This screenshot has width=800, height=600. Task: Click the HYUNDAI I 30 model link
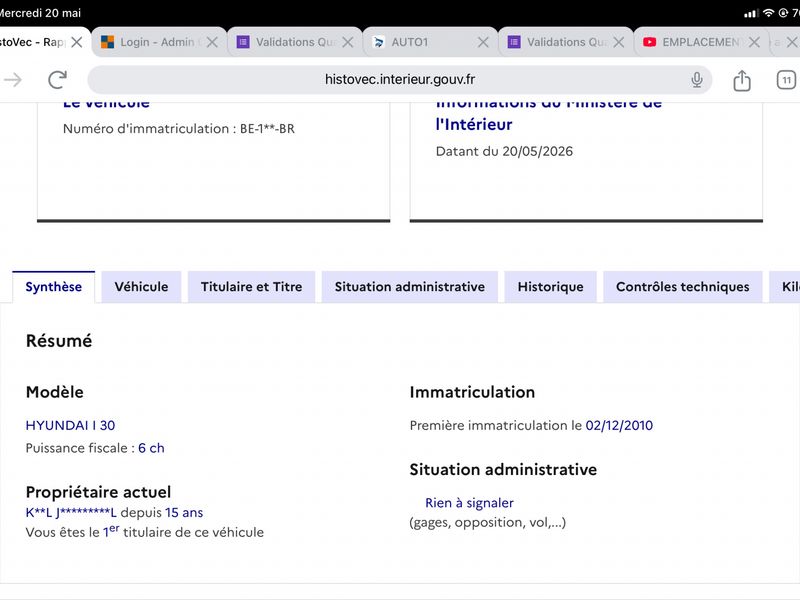[x=70, y=425]
